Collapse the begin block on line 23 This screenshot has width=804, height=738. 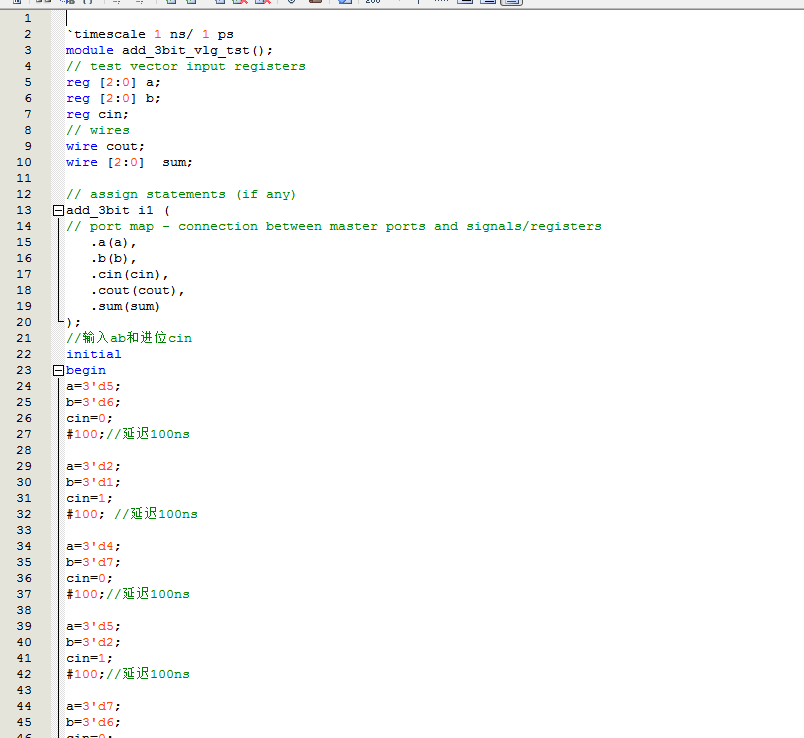click(x=58, y=370)
